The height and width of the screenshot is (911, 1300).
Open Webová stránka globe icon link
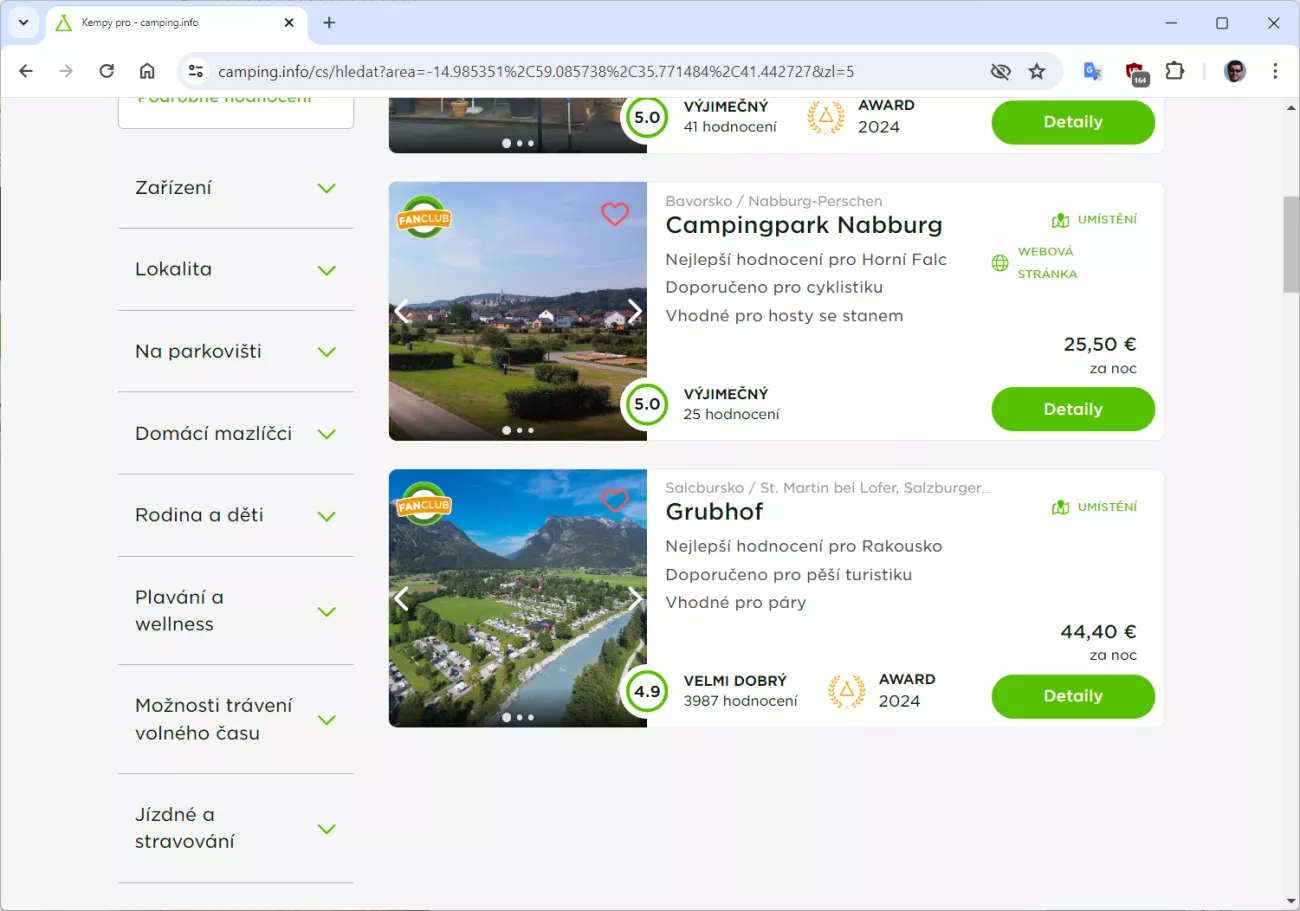pyautogui.click(x=999, y=263)
